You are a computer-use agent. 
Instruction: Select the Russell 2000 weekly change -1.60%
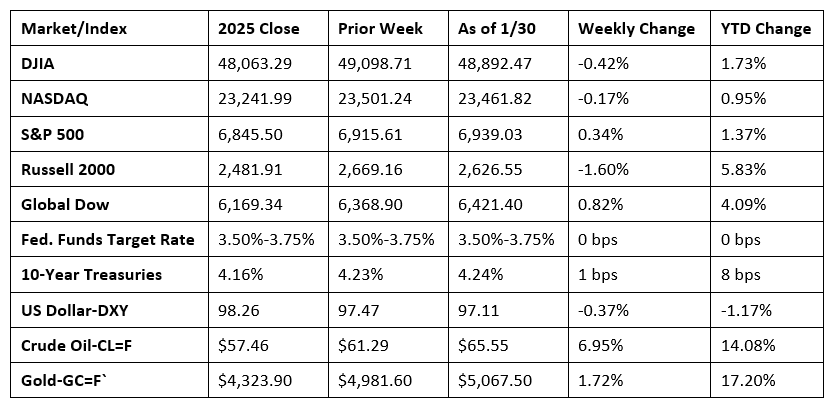point(603,170)
